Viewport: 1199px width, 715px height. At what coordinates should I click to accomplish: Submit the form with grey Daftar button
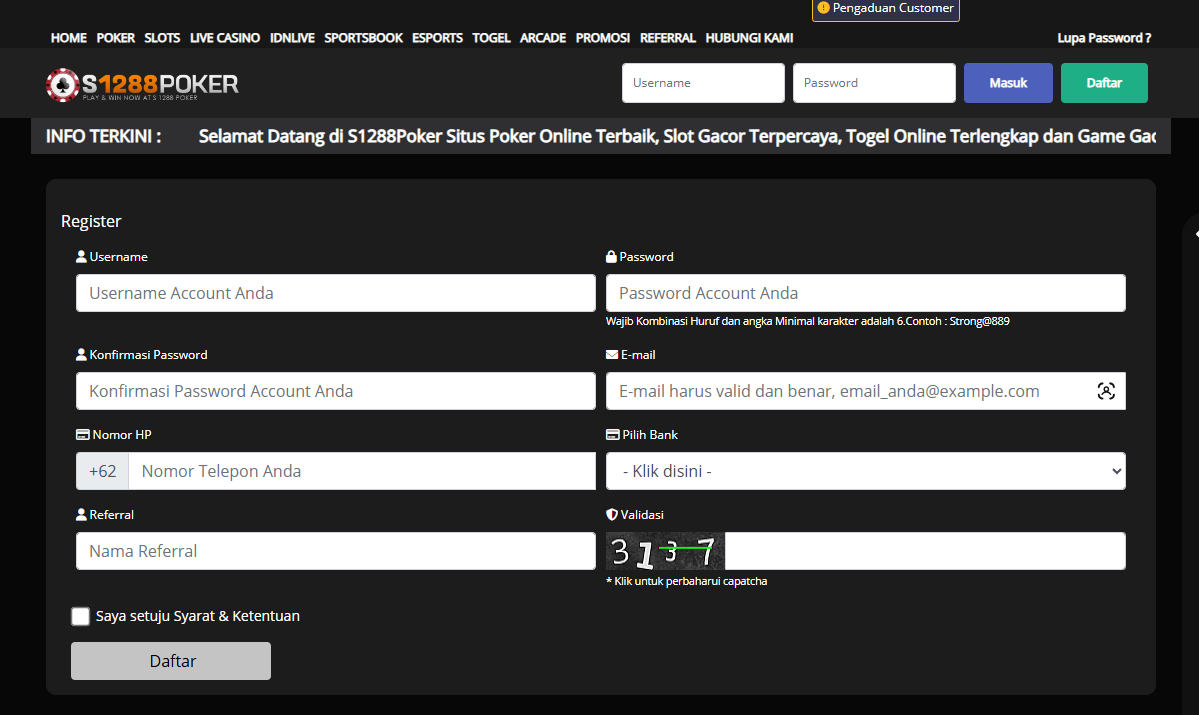(171, 661)
